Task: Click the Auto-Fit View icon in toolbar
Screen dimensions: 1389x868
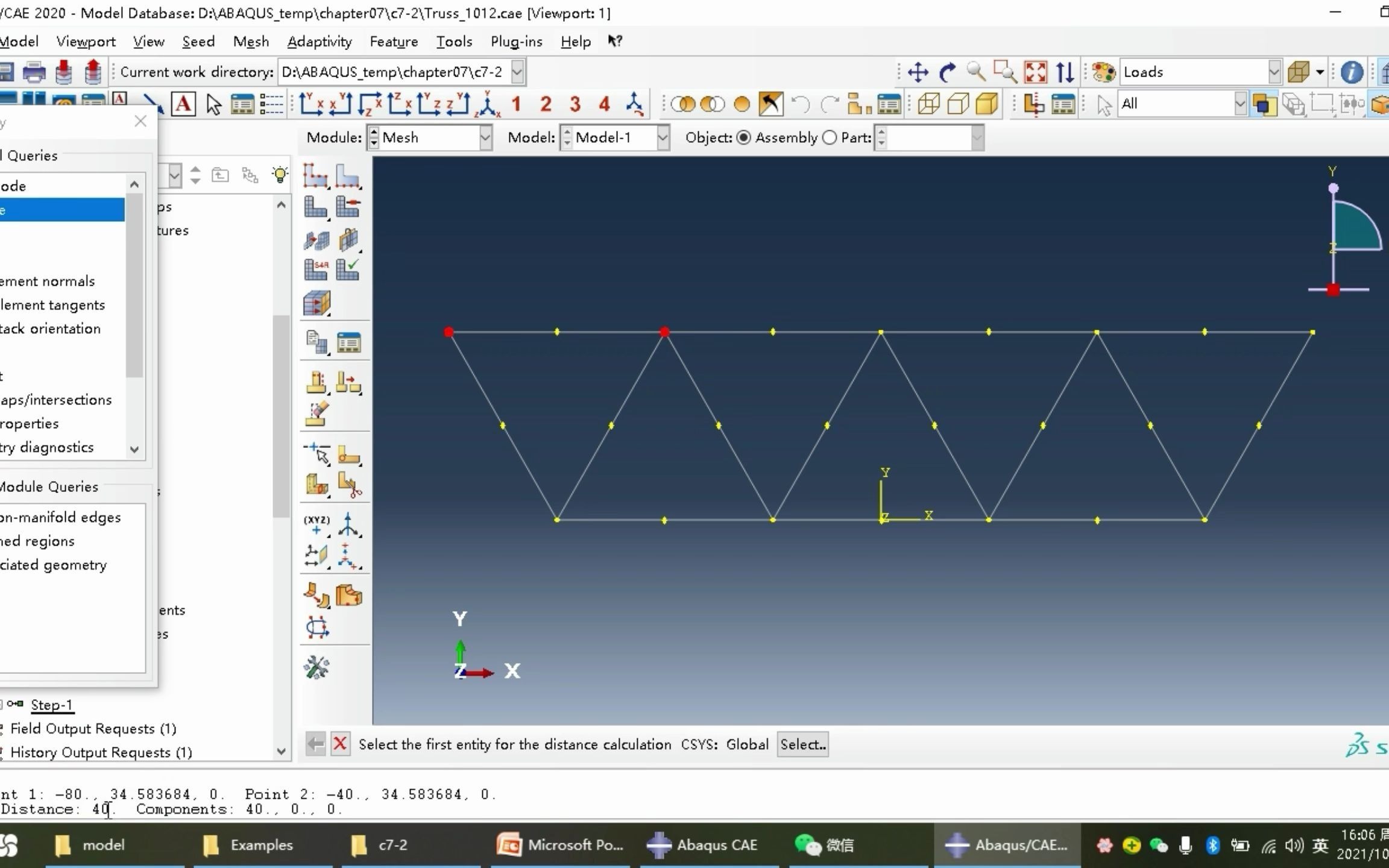Action: click(1035, 72)
